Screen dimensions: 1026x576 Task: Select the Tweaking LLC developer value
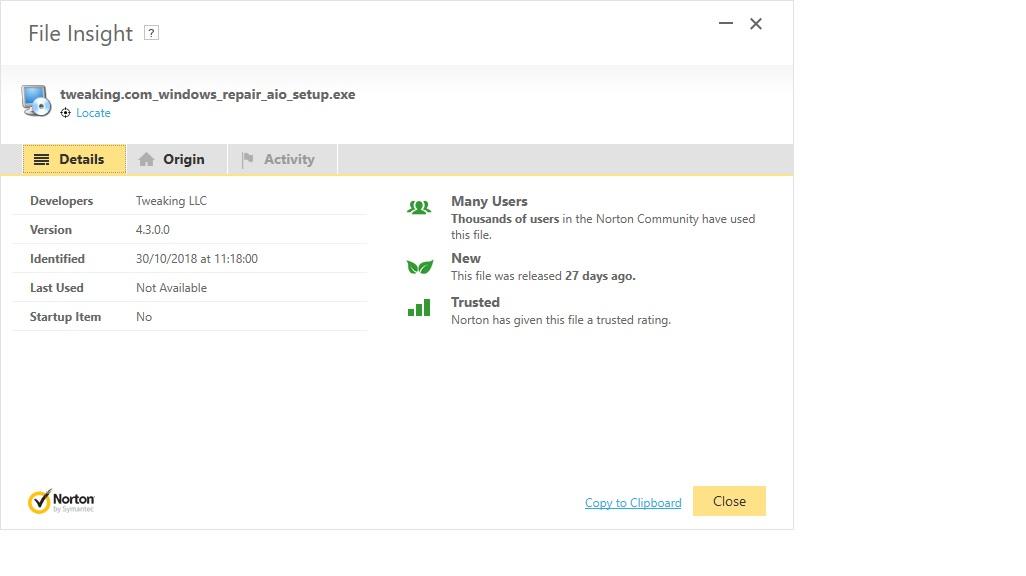coord(171,201)
